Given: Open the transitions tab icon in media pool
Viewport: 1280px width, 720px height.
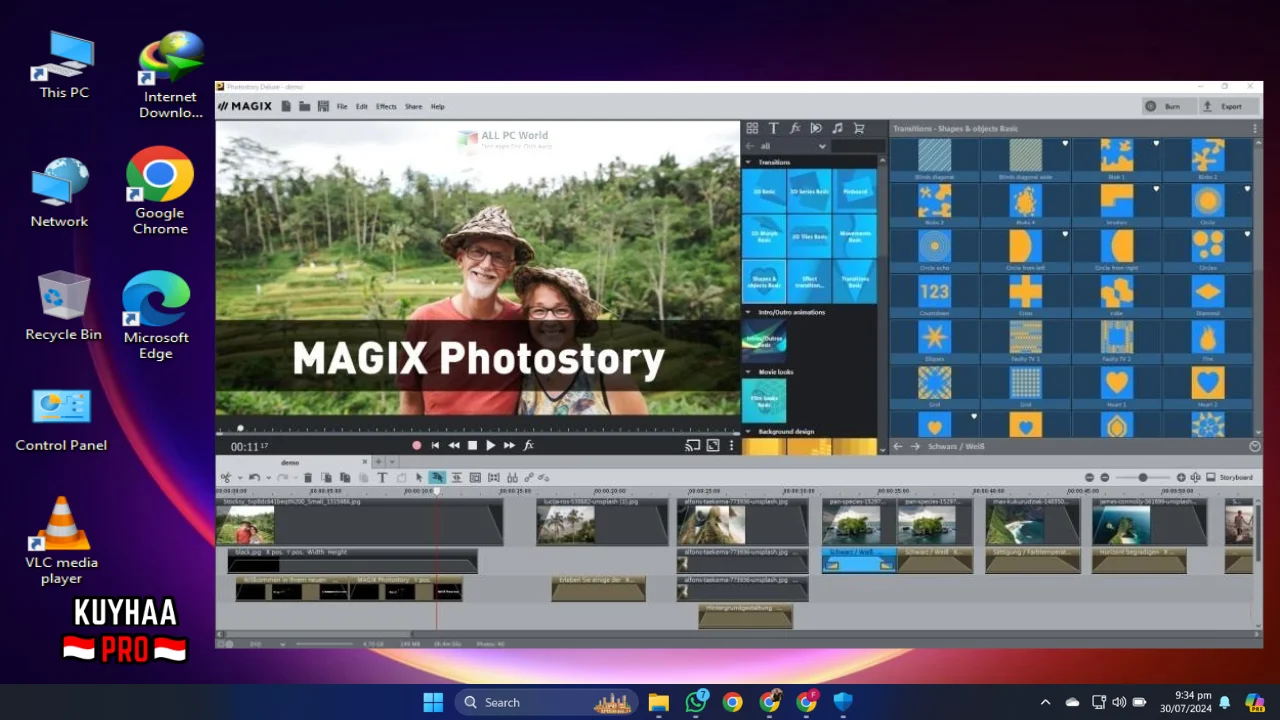Looking at the screenshot, I should click(816, 128).
